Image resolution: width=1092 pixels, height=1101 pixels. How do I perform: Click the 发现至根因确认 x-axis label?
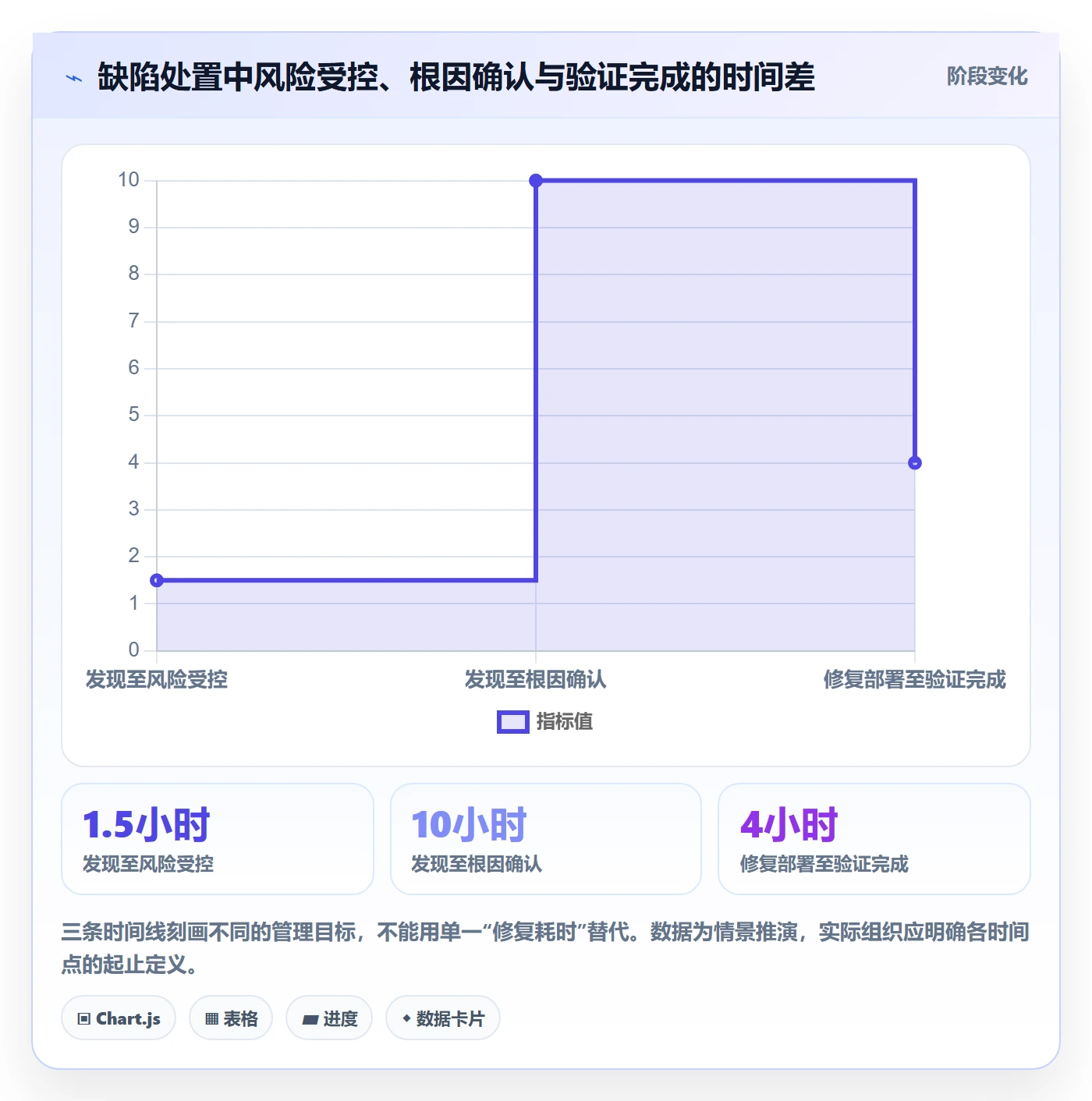536,679
